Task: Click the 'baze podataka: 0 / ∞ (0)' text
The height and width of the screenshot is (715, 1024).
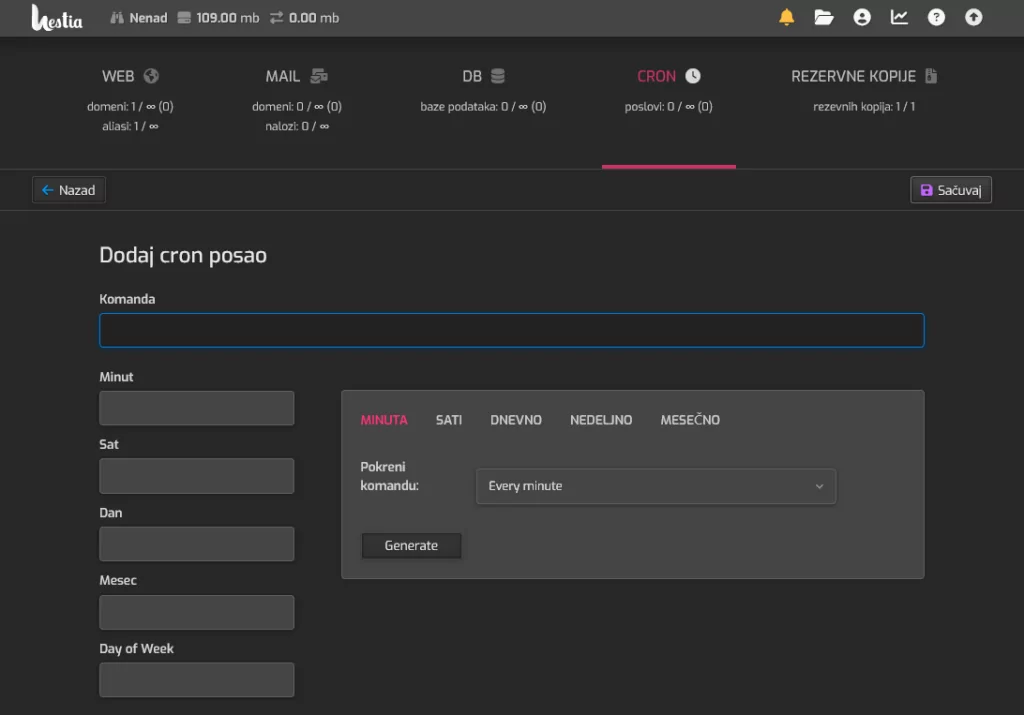Action: pyautogui.click(x=483, y=106)
